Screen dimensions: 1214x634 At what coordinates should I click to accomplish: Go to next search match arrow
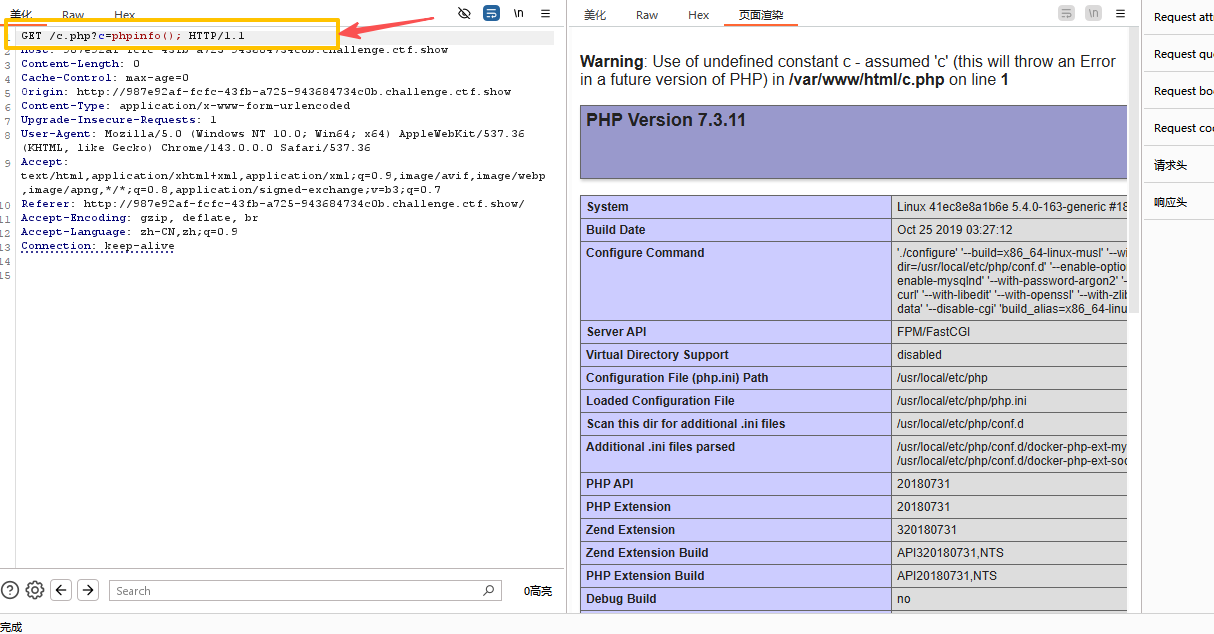tap(88, 590)
